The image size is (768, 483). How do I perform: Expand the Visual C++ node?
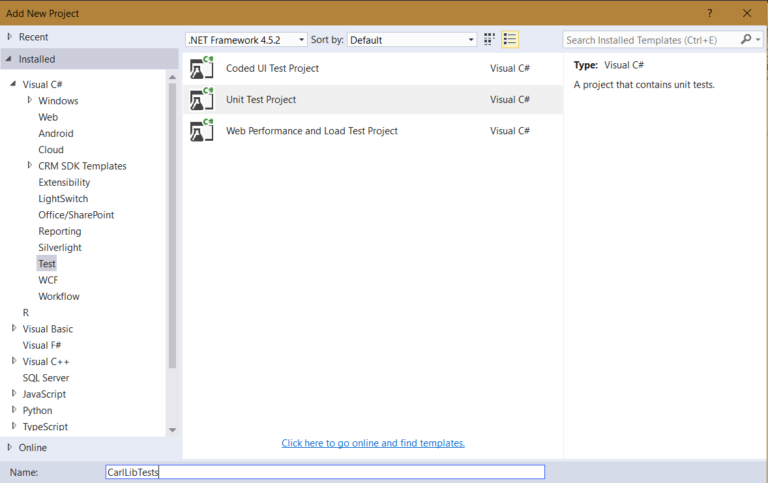14,361
